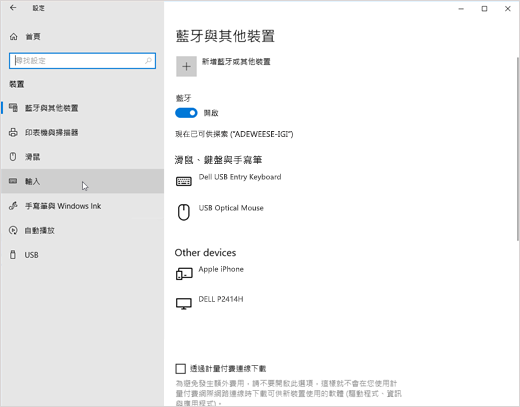Viewport: 520px width, 407px height.
Task: Click the home icon in sidebar
Action: pos(13,36)
